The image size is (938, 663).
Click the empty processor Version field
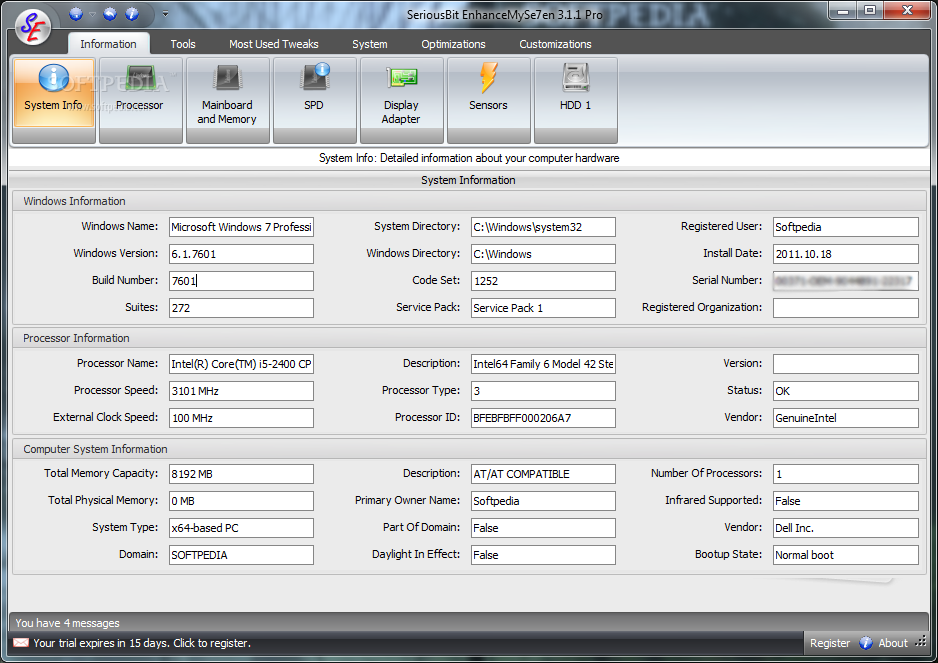point(846,364)
